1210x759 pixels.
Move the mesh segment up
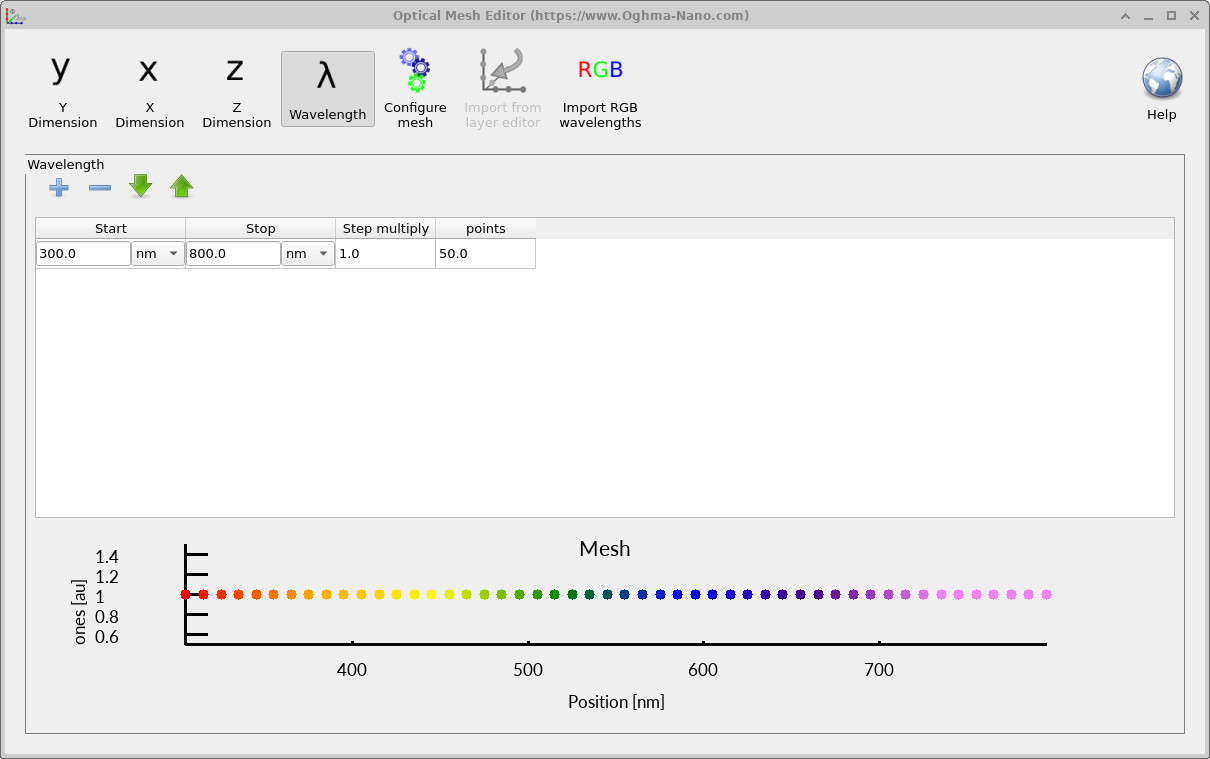pyautogui.click(x=181, y=186)
